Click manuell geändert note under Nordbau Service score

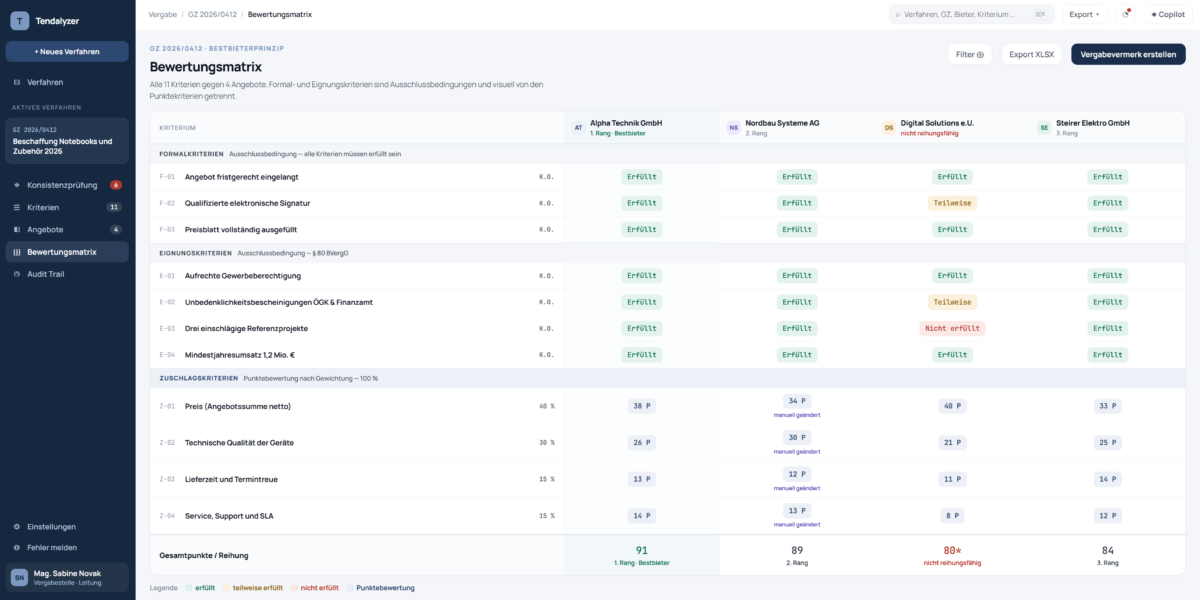coord(797,524)
